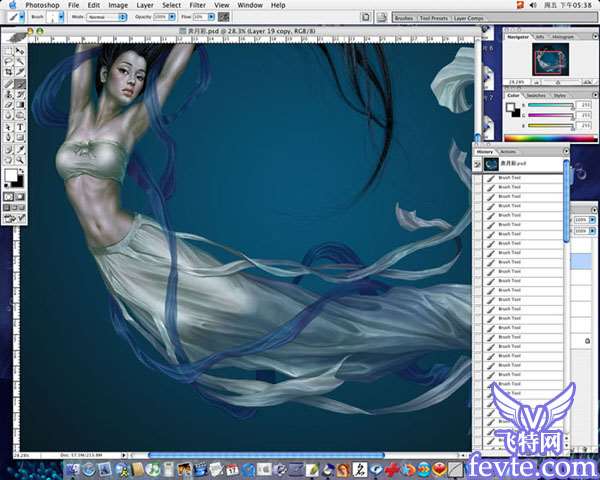Viewport: 600px width, 480px height.
Task: Toggle palettes with the options bar button
Action: click(366, 17)
